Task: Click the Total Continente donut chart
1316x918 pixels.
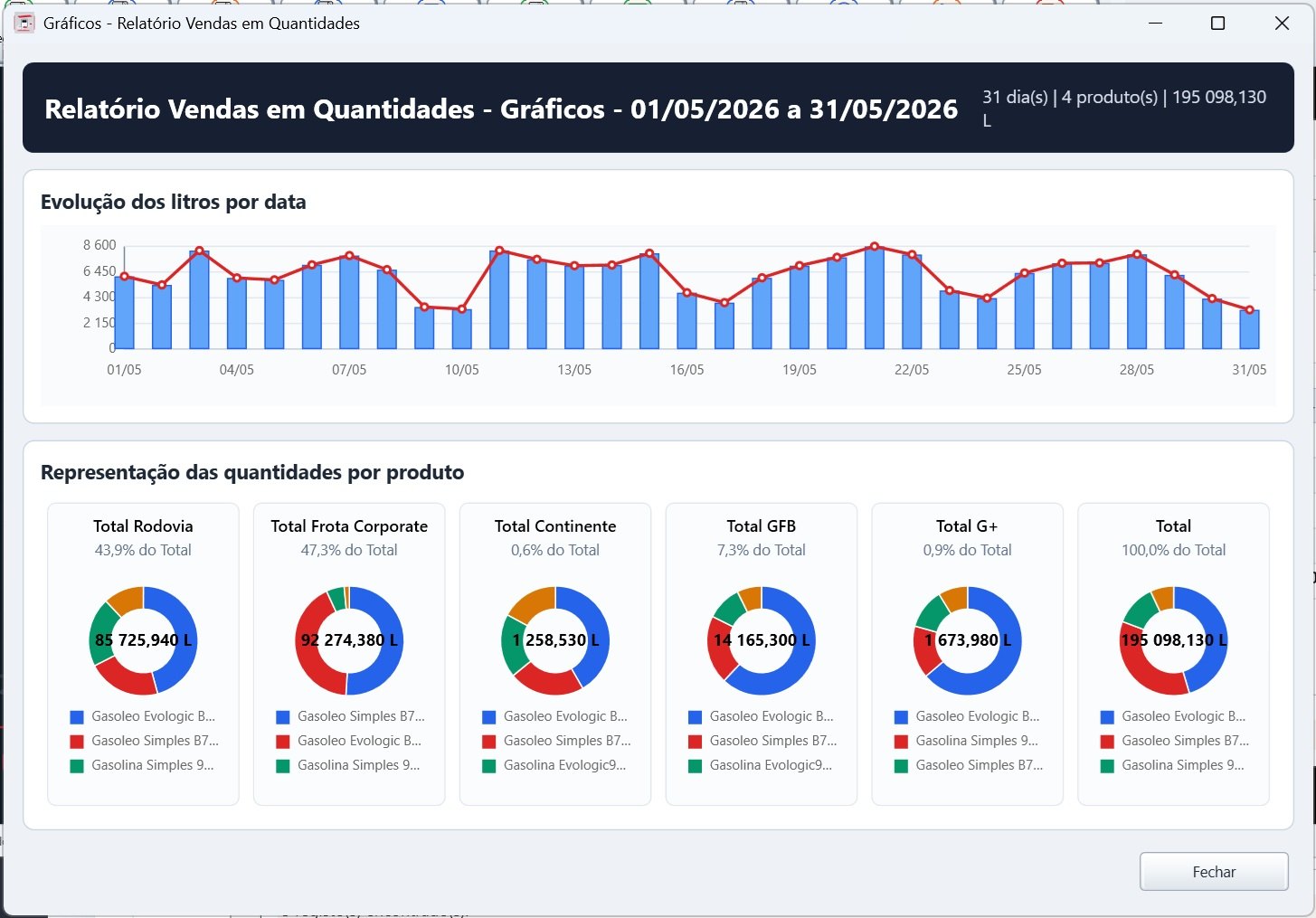Action: 555,640
